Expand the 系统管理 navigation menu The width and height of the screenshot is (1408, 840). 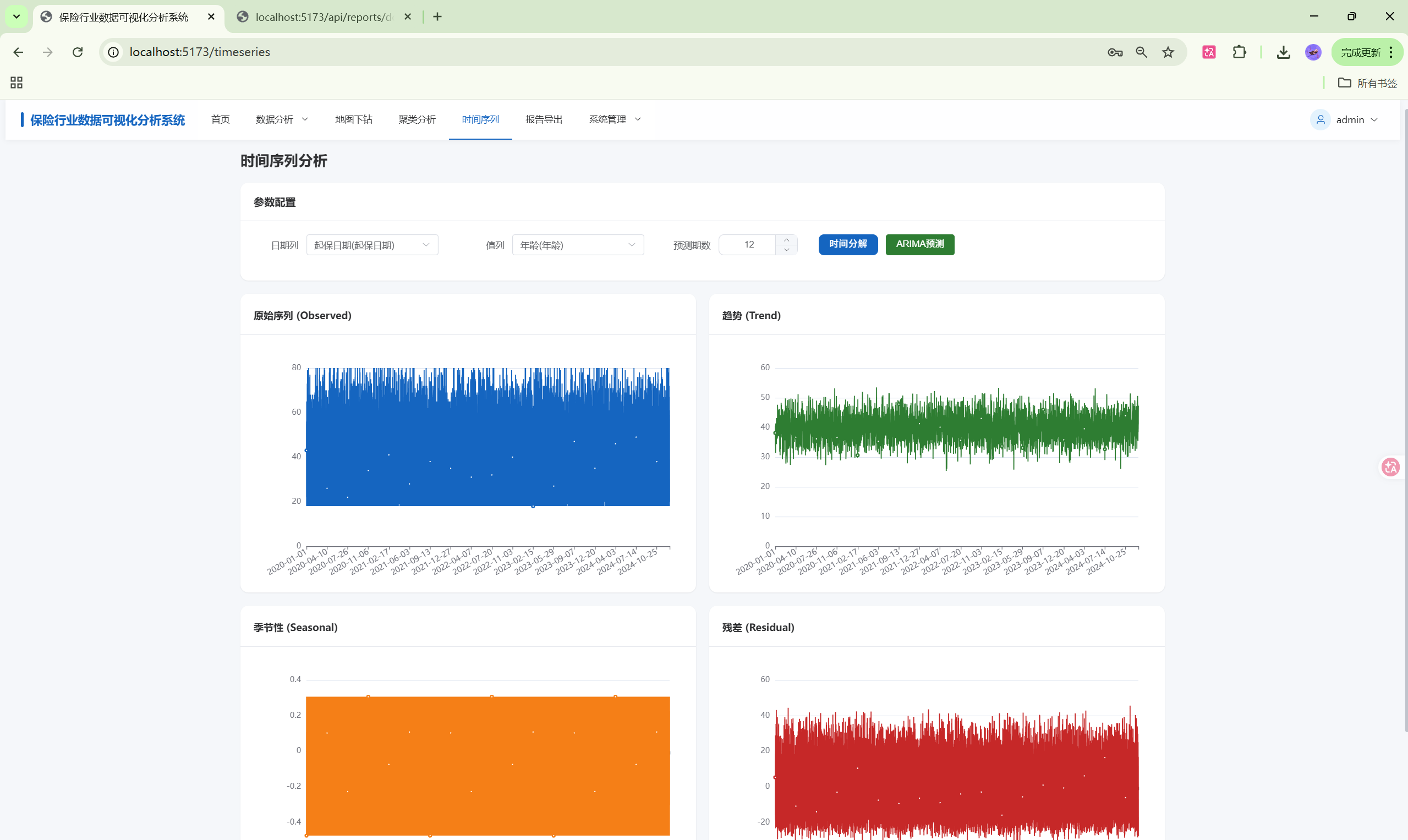click(614, 119)
